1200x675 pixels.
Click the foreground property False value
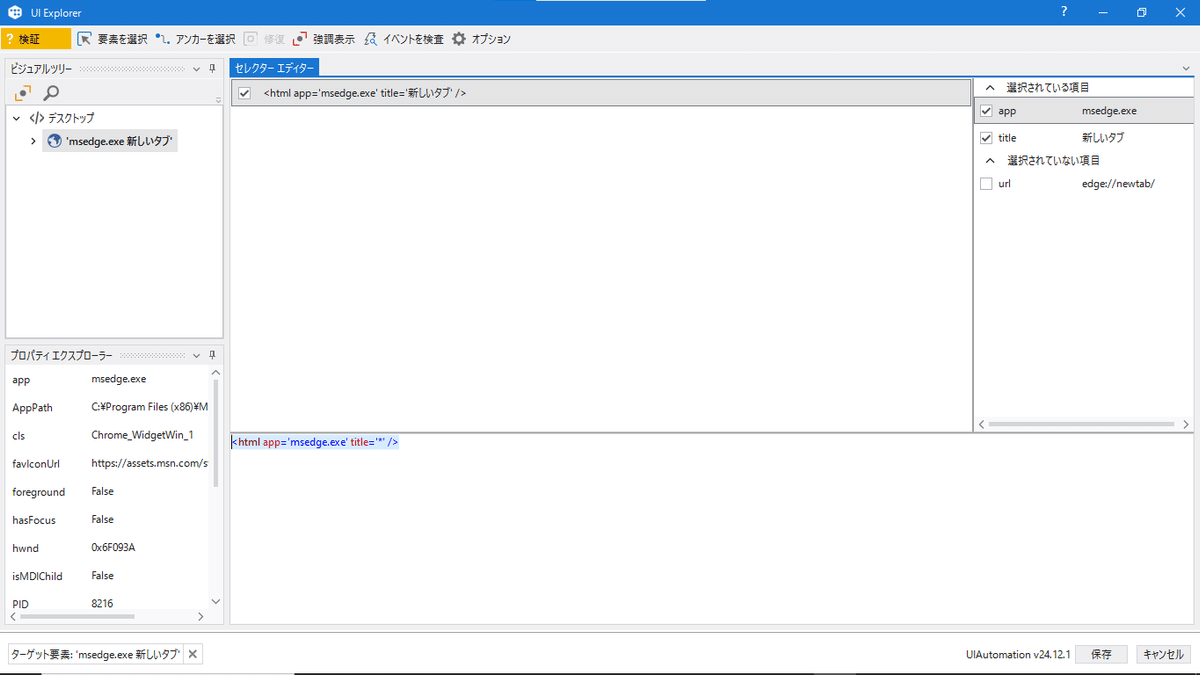(x=102, y=491)
